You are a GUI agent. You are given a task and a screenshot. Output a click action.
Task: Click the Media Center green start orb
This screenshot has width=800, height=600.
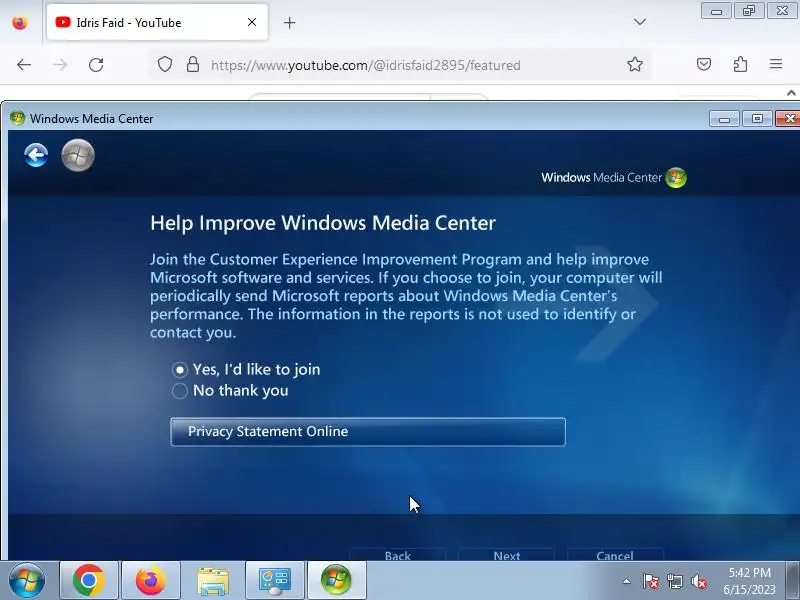[x=78, y=155]
